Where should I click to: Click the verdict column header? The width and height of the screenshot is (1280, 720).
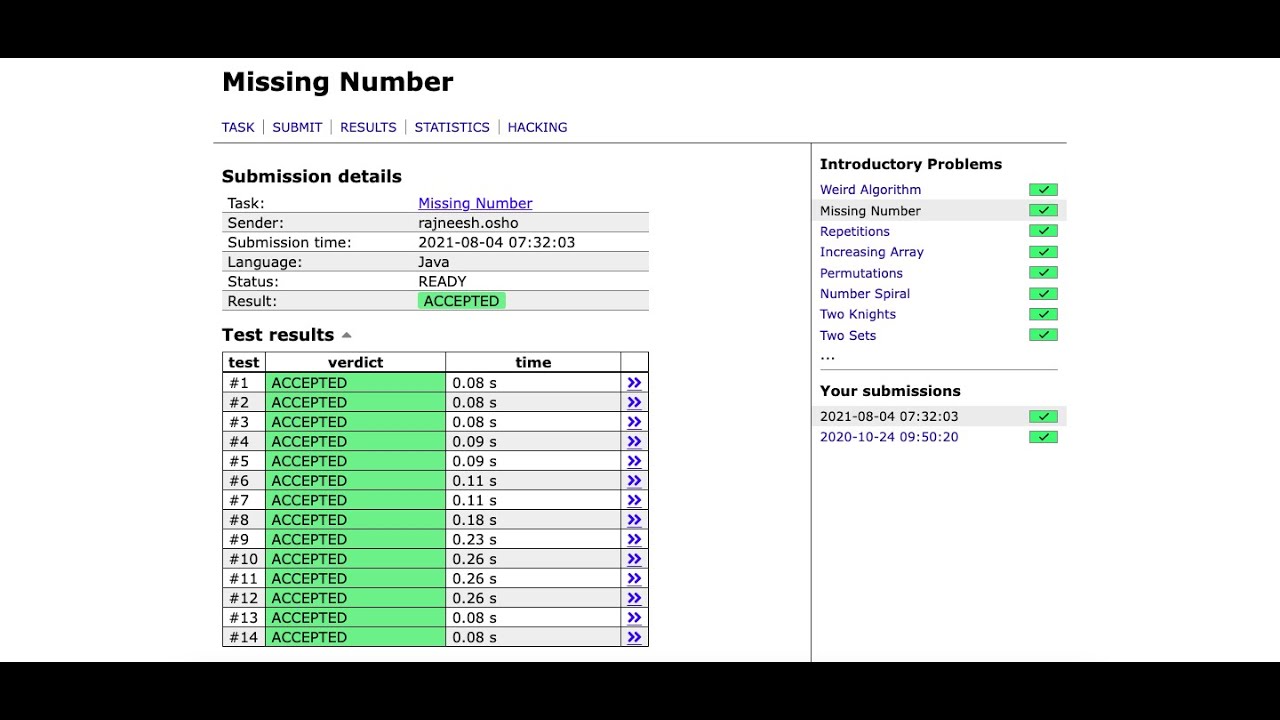pos(355,362)
